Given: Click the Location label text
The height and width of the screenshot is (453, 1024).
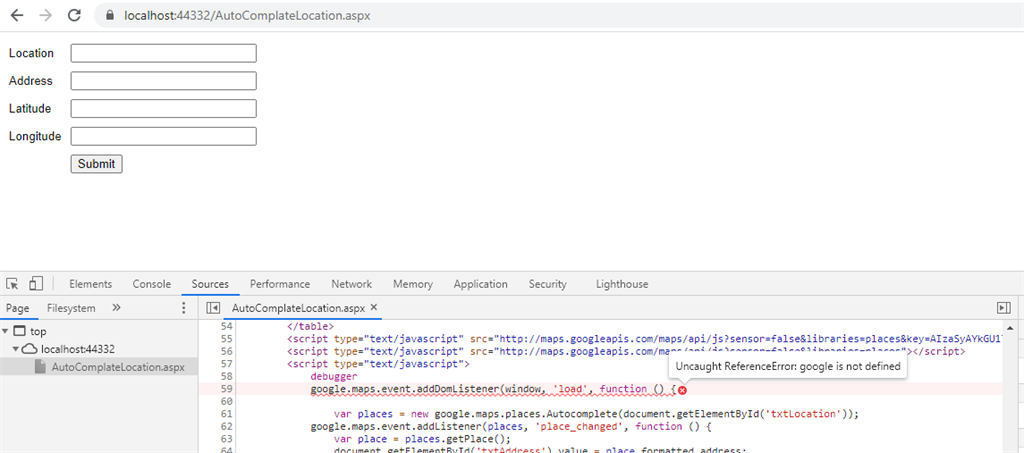Looking at the screenshot, I should click(31, 53).
